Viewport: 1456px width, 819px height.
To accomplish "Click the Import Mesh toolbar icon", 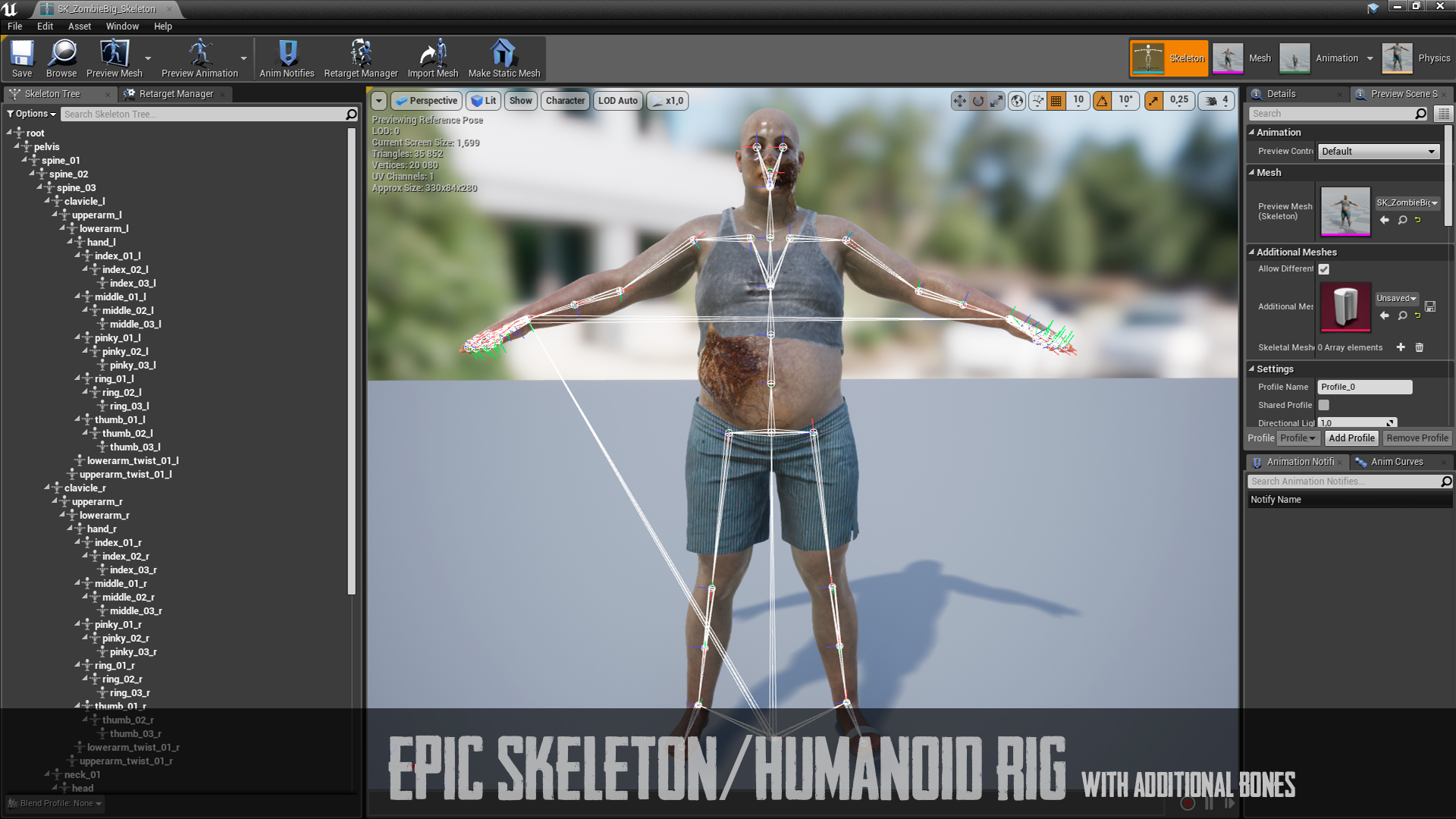I will pos(432,59).
